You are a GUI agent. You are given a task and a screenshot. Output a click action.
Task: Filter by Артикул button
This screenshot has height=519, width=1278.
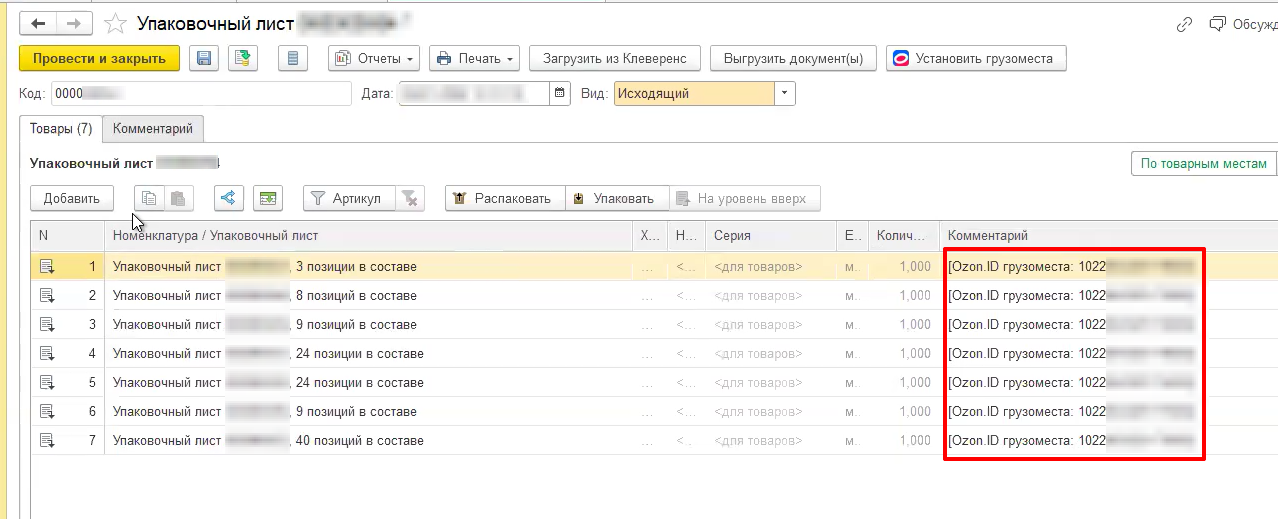(x=349, y=198)
